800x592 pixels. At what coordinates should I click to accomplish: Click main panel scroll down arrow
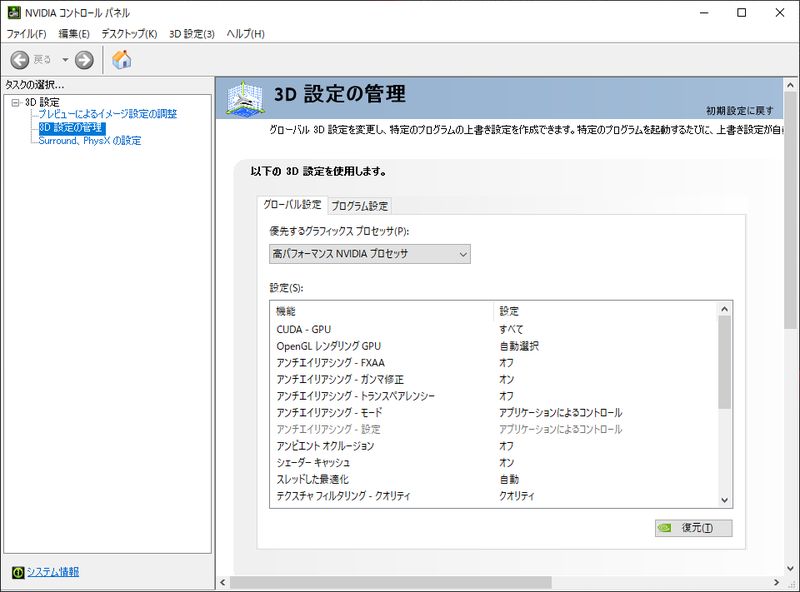click(x=790, y=568)
